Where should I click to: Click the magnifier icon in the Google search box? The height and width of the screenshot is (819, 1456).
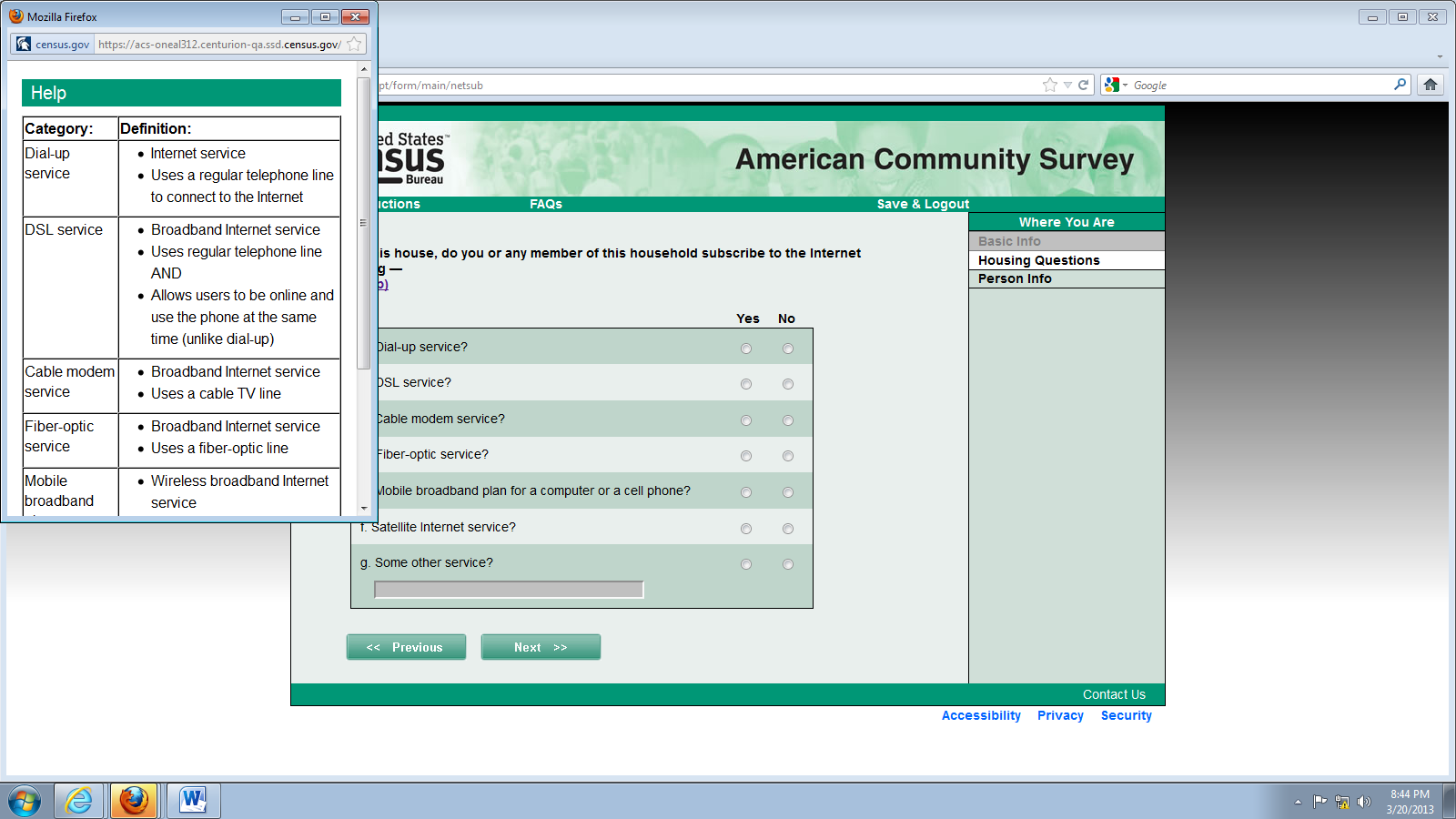click(x=1400, y=85)
